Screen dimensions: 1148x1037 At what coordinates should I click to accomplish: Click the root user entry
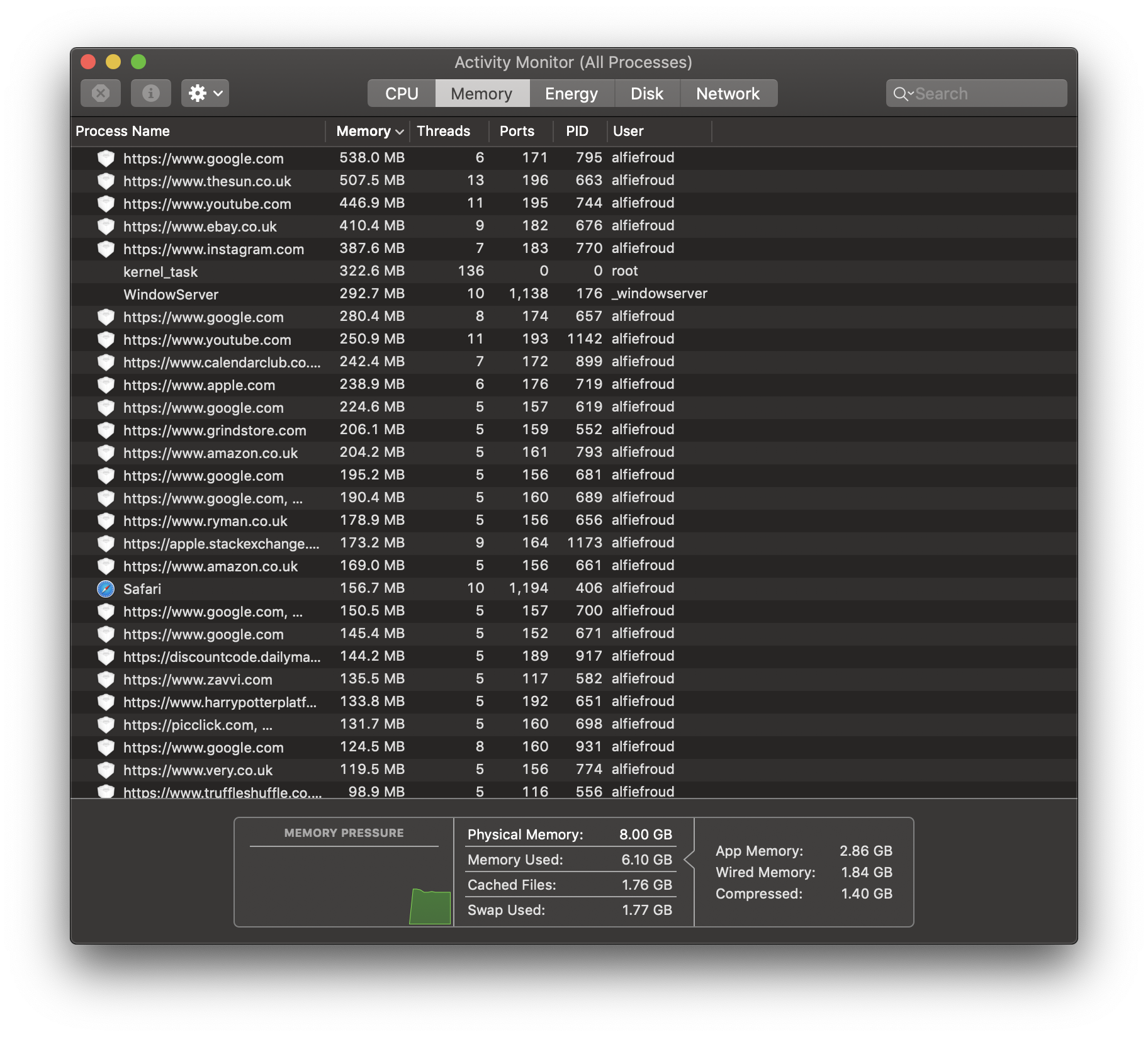[625, 271]
